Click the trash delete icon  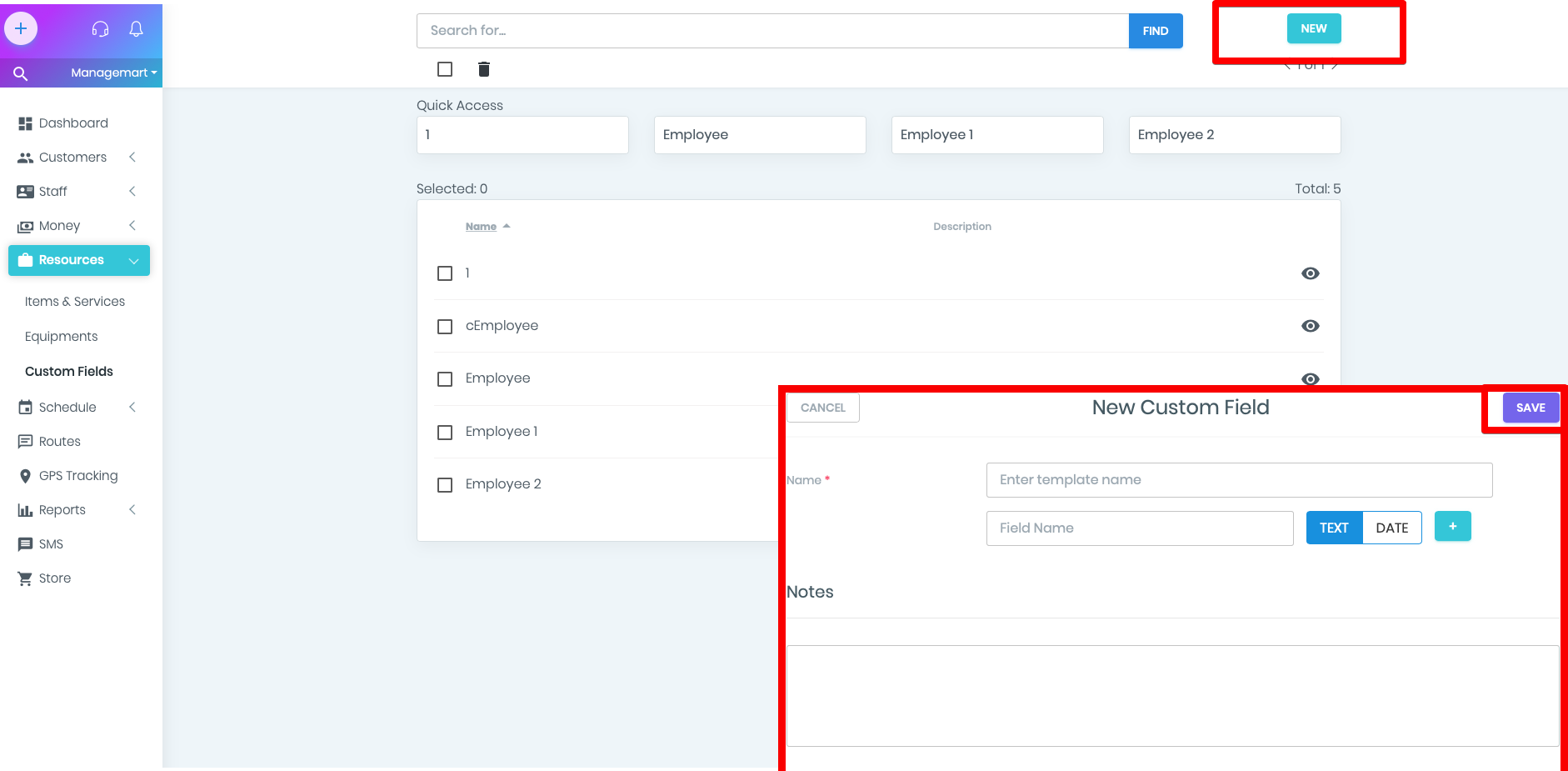tap(483, 69)
